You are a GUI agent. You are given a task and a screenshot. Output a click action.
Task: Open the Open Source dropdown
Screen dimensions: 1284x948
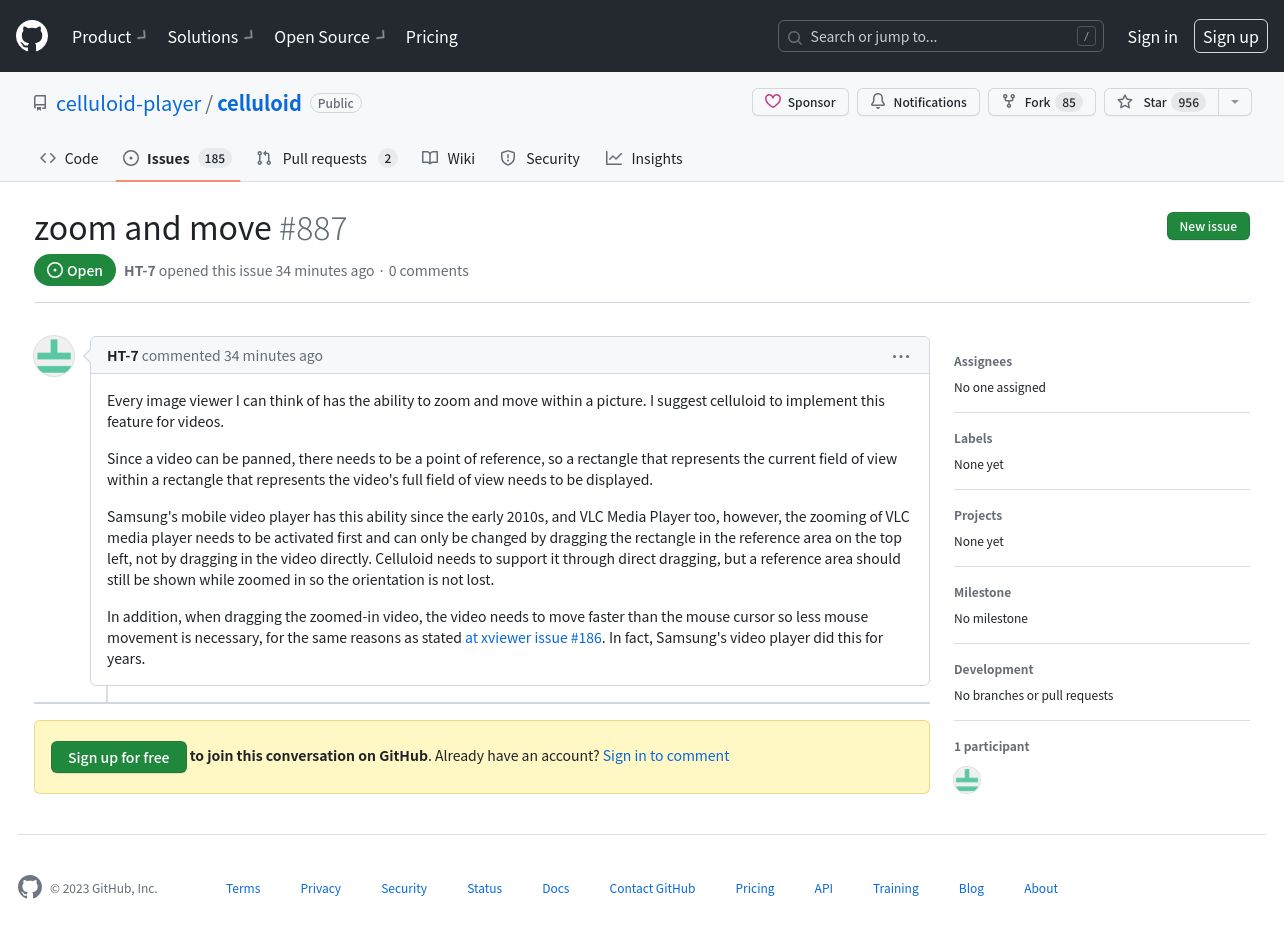pos(329,37)
